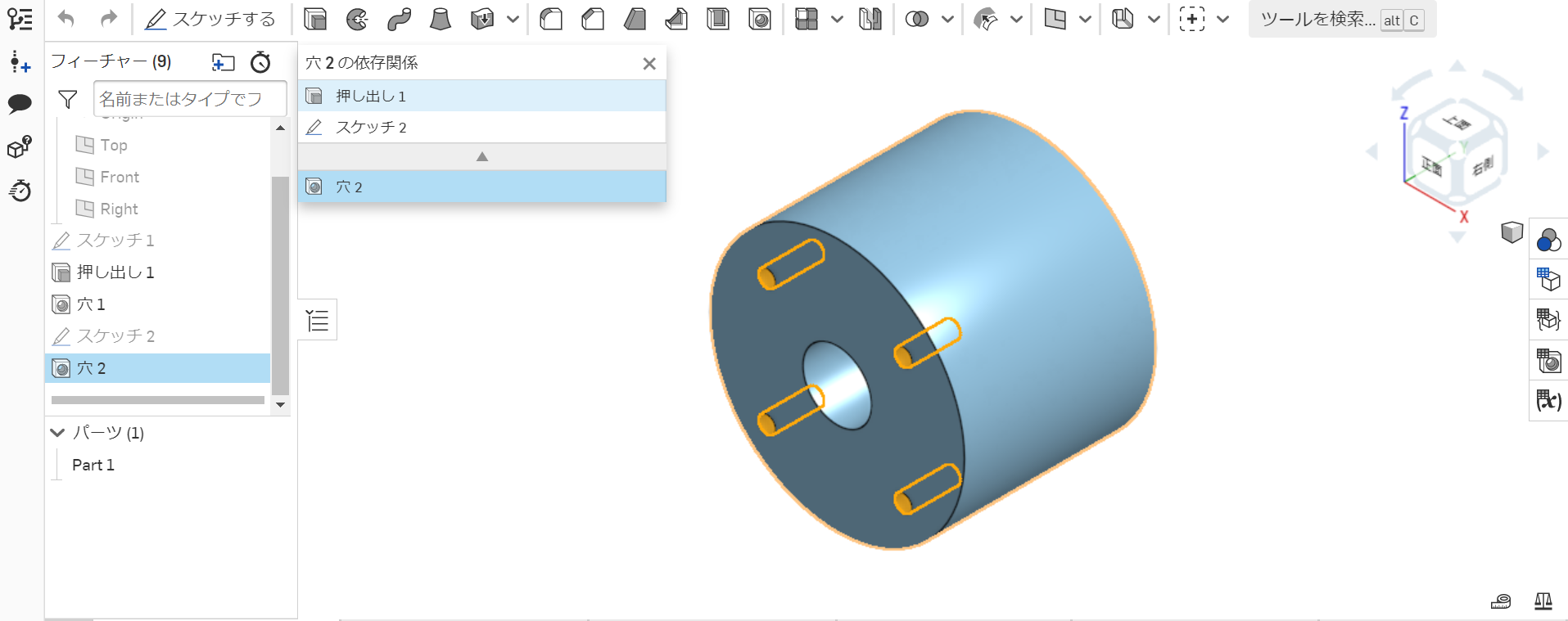The image size is (1568, 621).
Task: Open the configuration table icon
Action: click(x=1548, y=280)
